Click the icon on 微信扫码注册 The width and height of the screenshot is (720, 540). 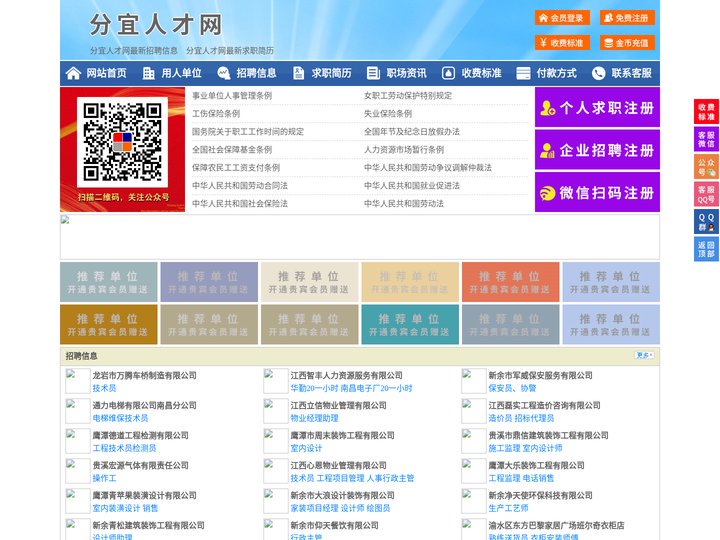pyautogui.click(x=547, y=193)
